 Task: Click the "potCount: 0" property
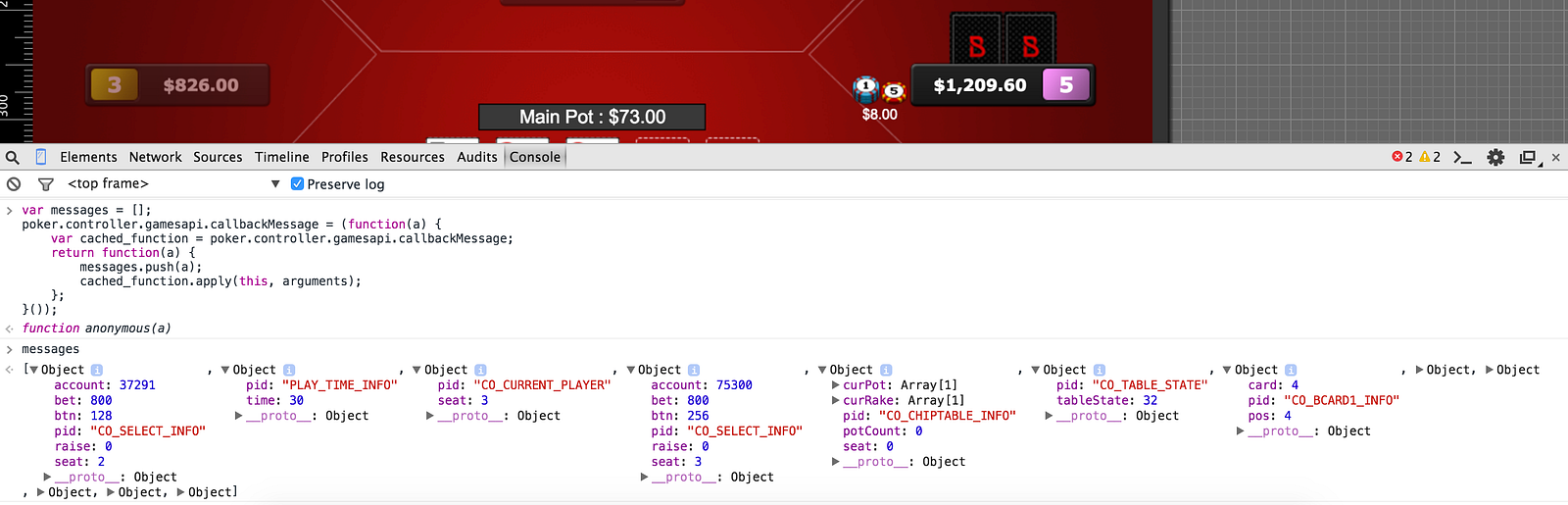point(882,430)
